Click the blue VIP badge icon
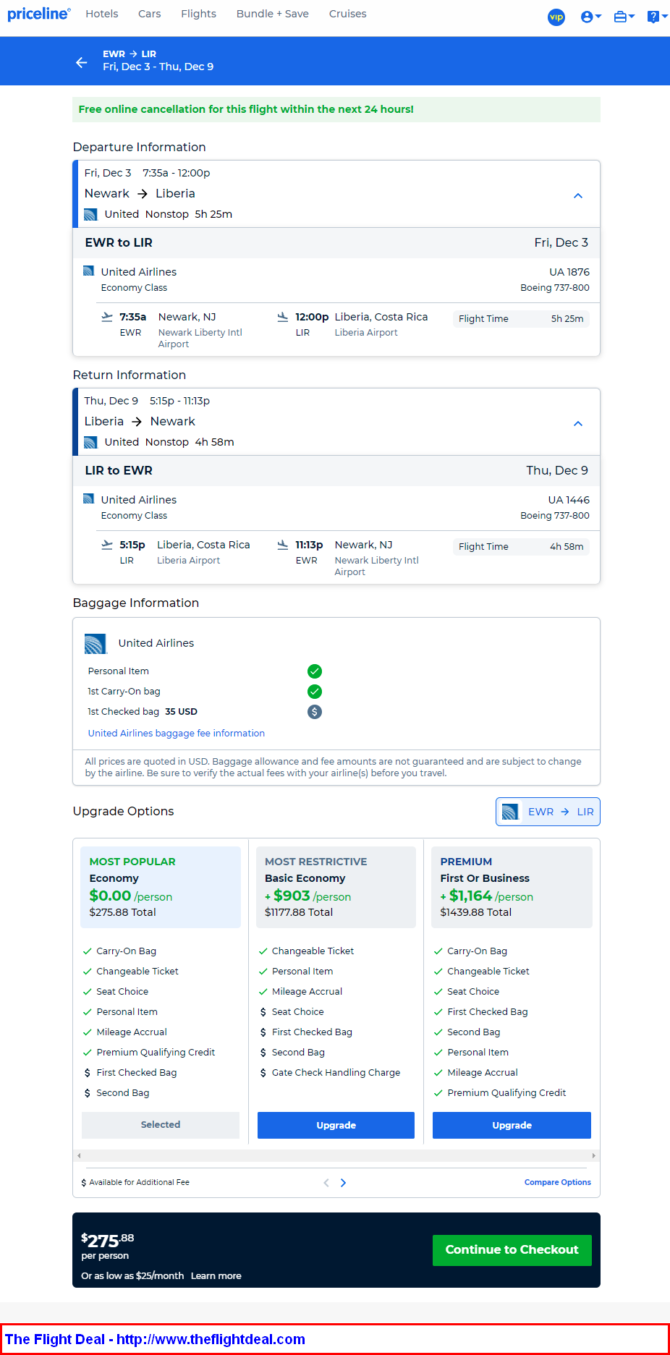This screenshot has height=1355, width=670. 556,17
